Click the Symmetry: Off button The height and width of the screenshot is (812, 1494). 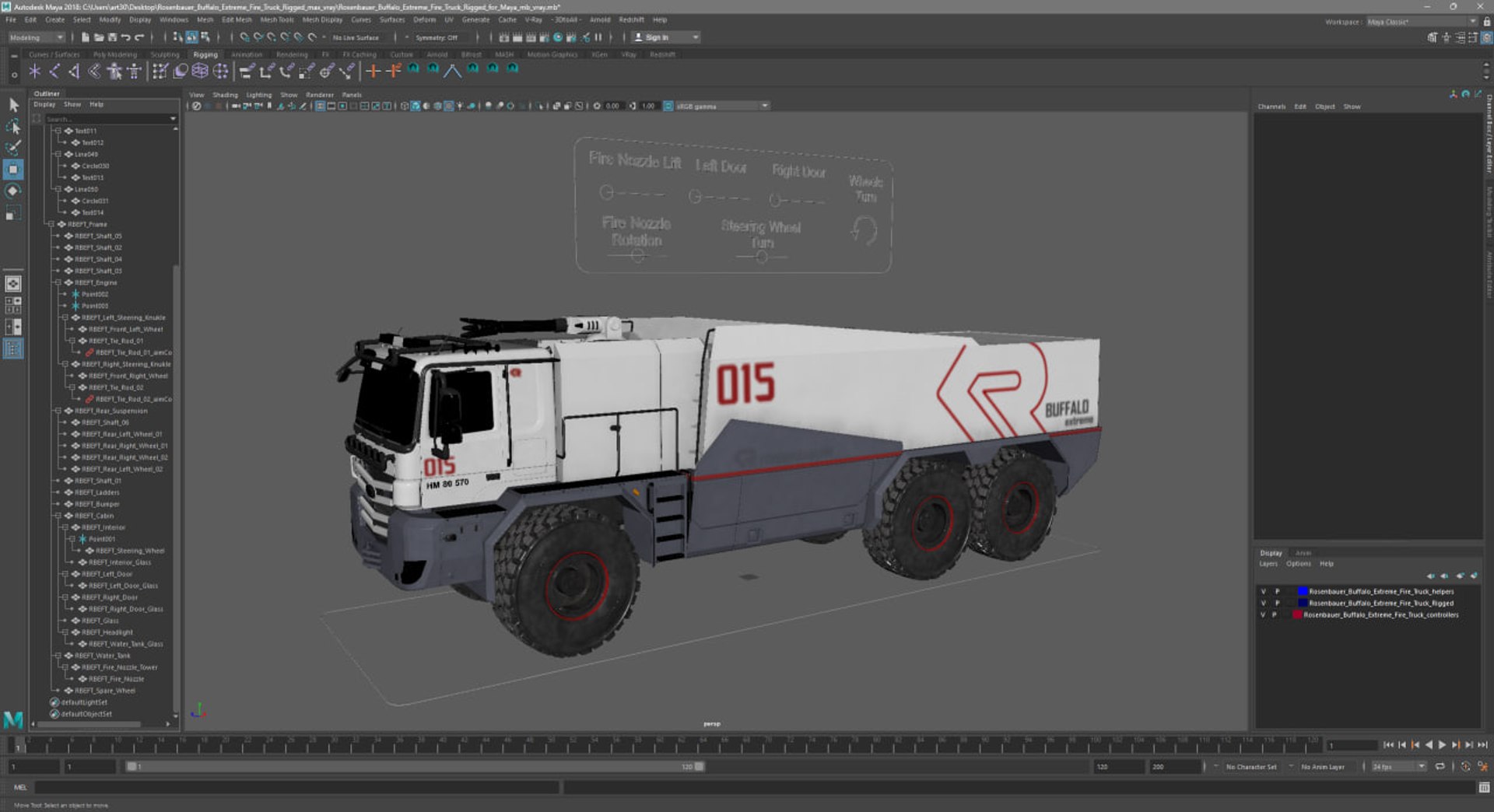point(437,37)
